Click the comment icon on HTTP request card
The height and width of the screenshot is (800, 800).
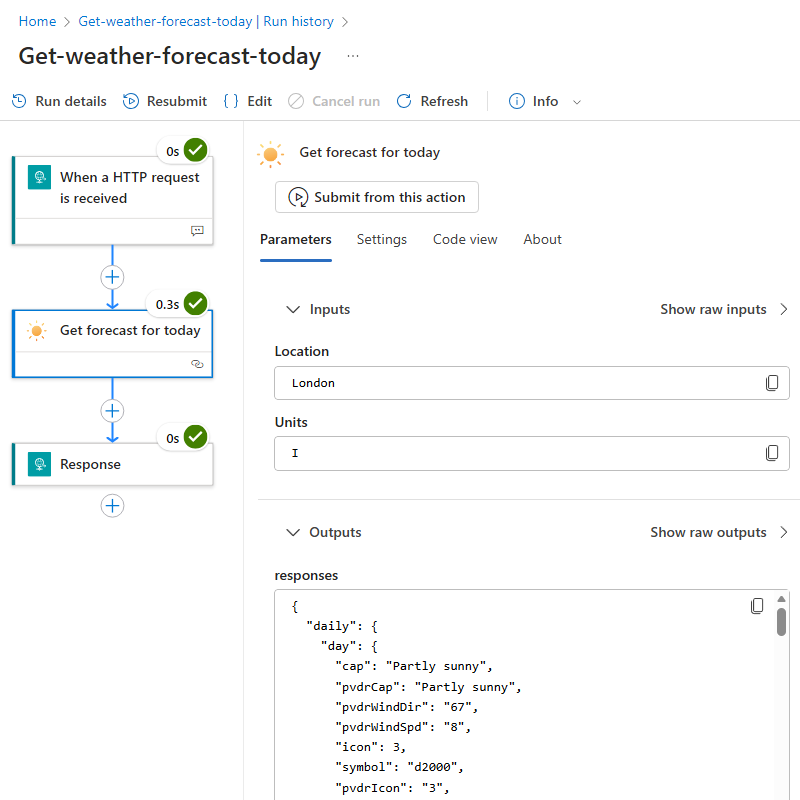pyautogui.click(x=197, y=231)
